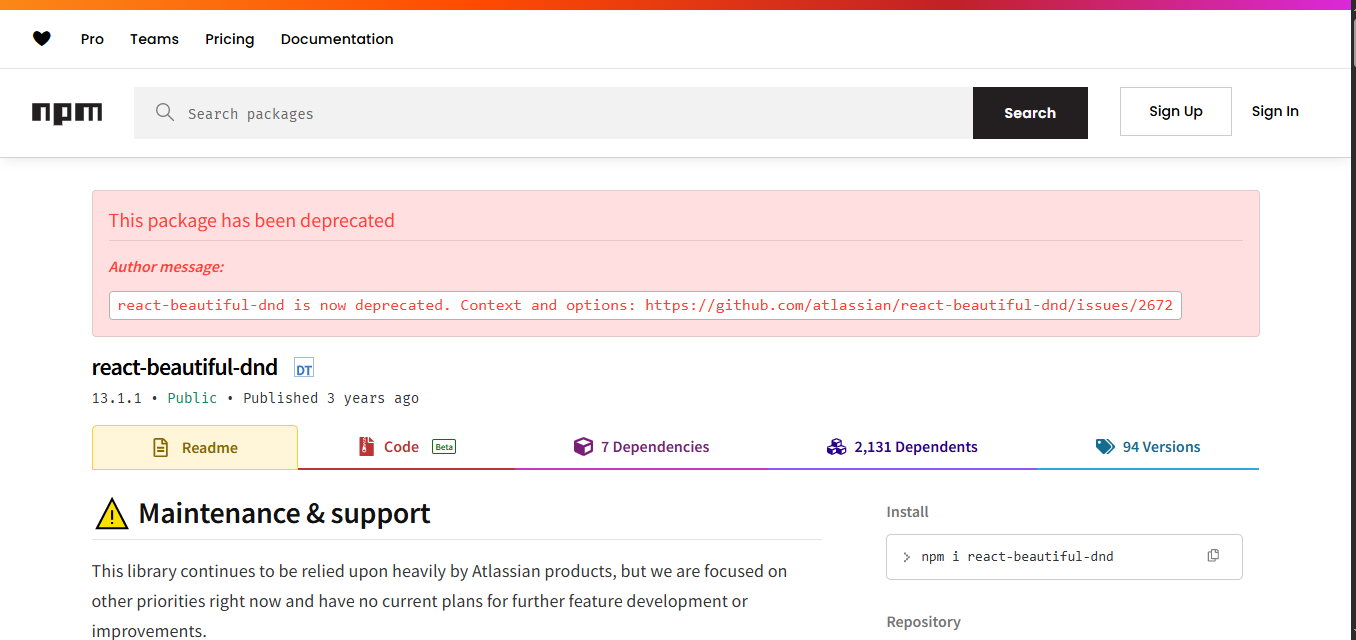This screenshot has height=640, width=1356.
Task: Click the Readme file icon
Action: click(160, 448)
